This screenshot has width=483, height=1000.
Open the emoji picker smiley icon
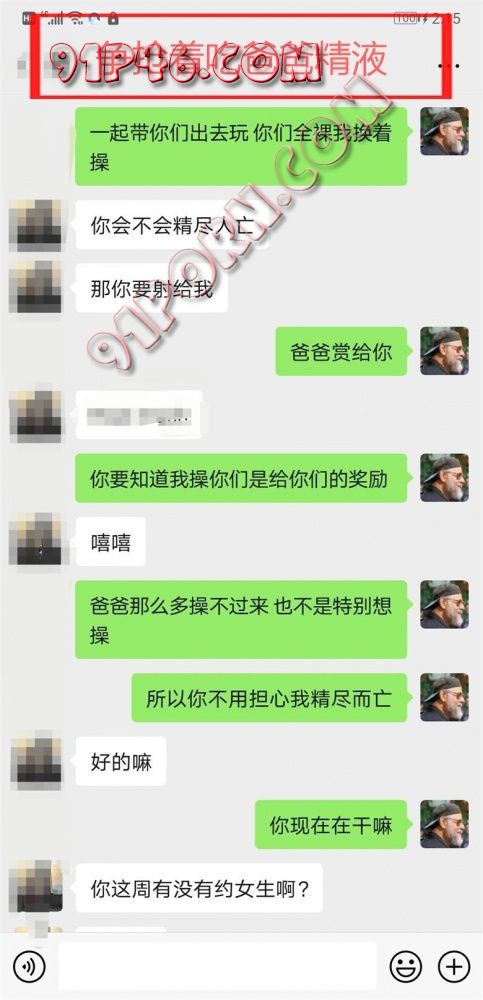pyautogui.click(x=406, y=967)
